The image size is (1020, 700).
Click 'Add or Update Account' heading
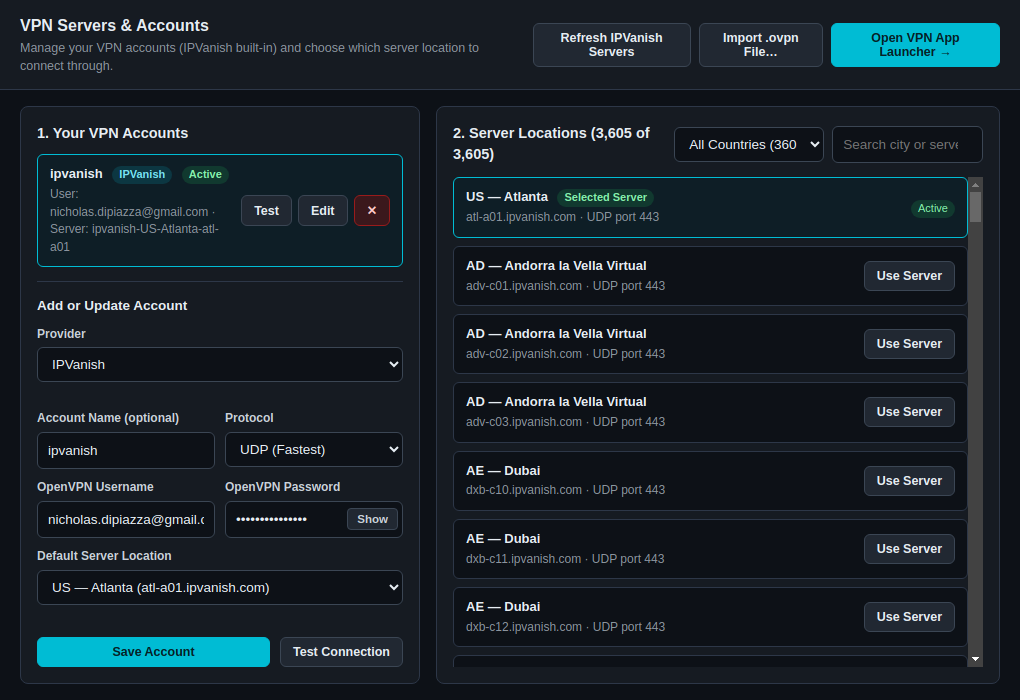pyautogui.click(x=112, y=306)
